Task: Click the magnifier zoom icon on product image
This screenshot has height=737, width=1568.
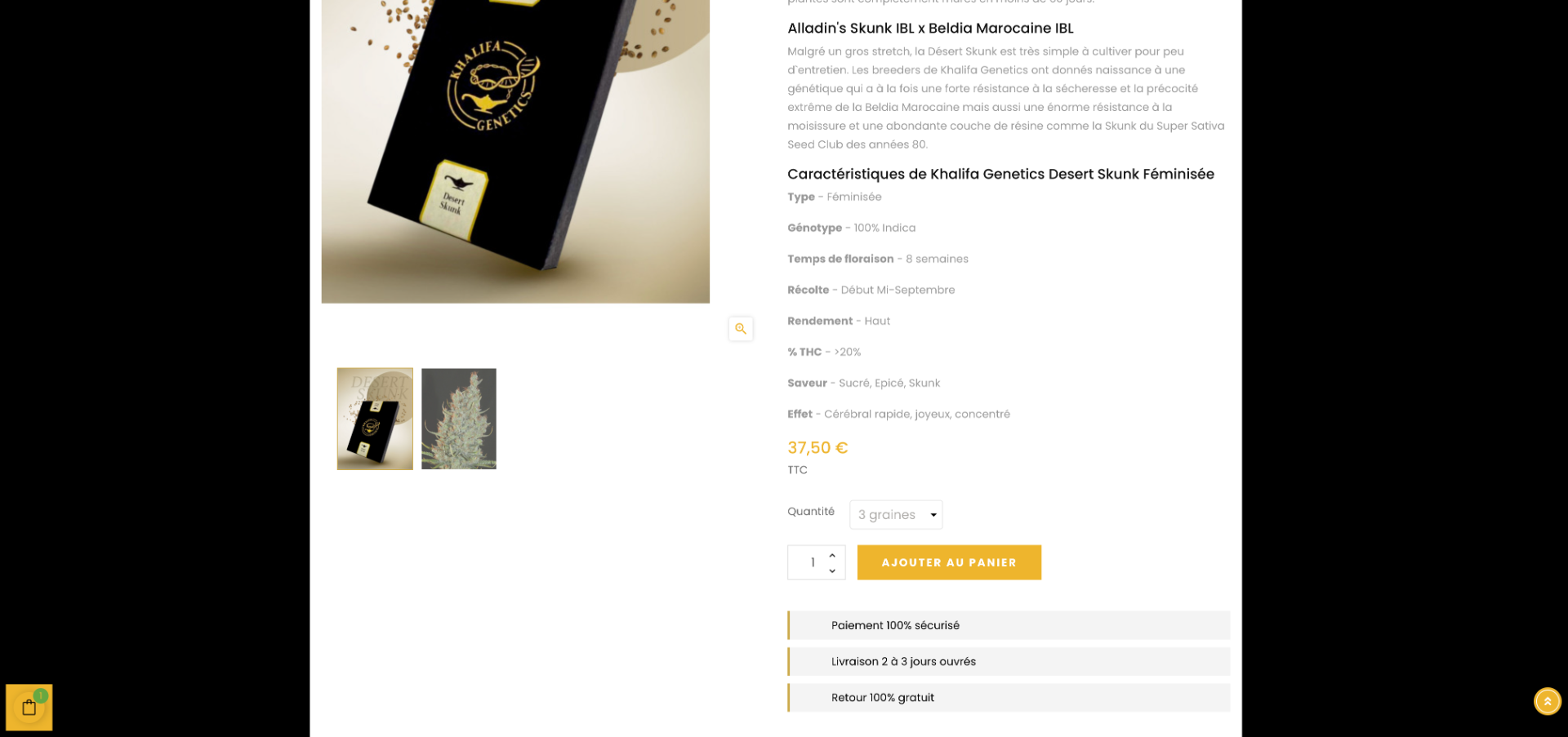Action: [741, 329]
